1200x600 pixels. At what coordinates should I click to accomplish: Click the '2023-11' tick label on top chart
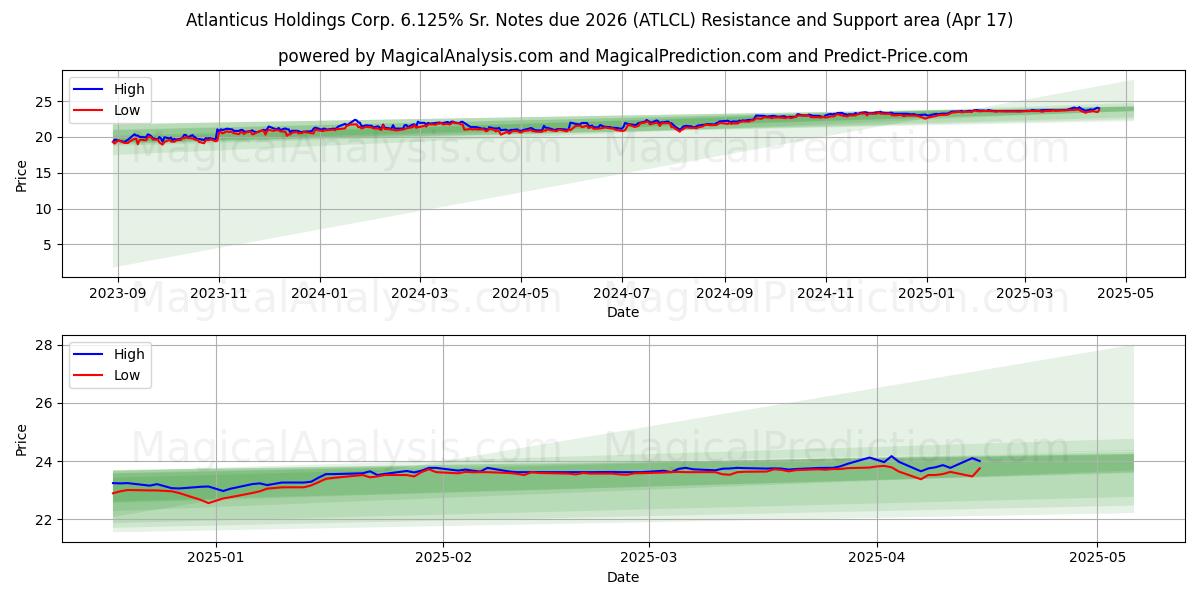coord(219,294)
